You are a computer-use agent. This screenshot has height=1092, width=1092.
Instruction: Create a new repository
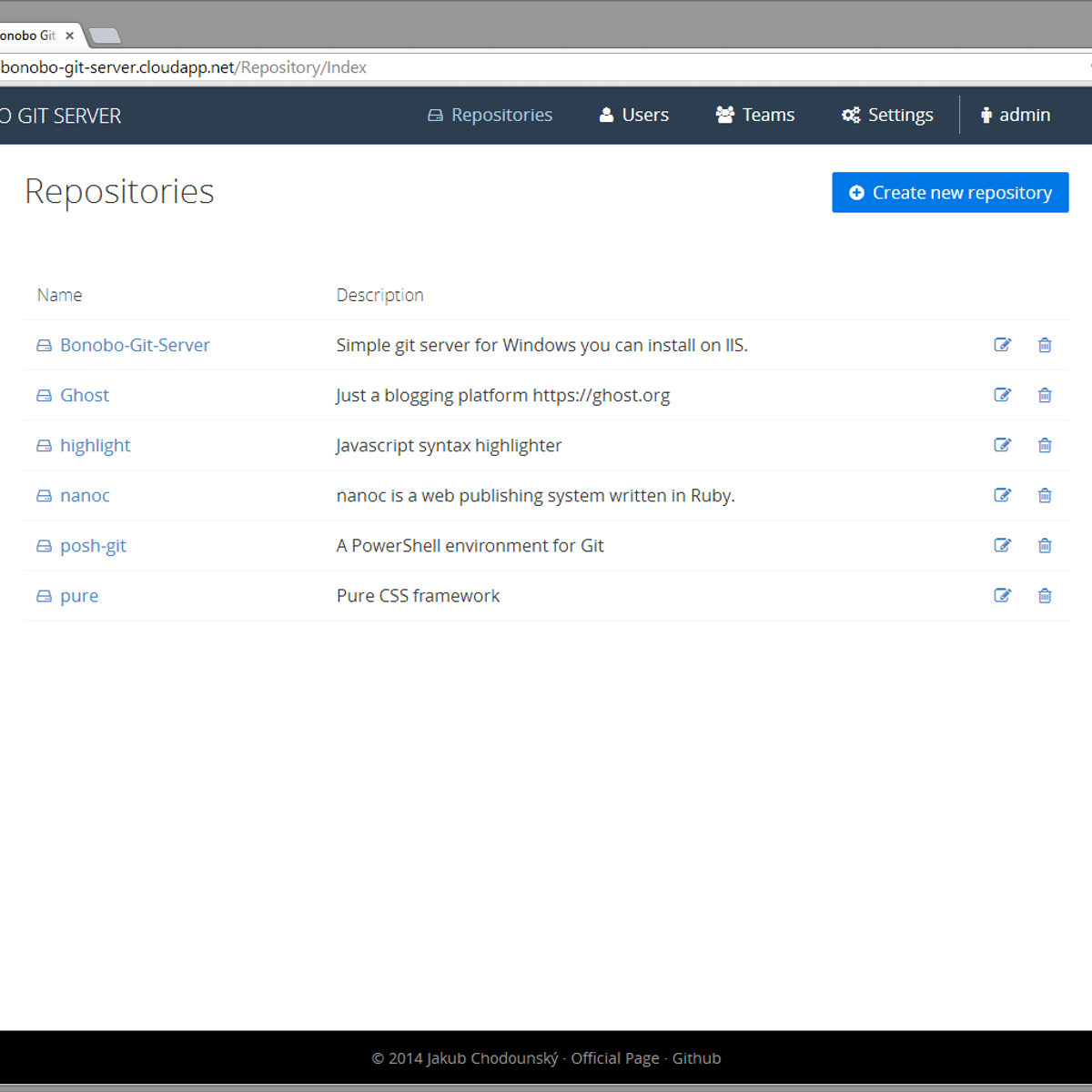(950, 192)
